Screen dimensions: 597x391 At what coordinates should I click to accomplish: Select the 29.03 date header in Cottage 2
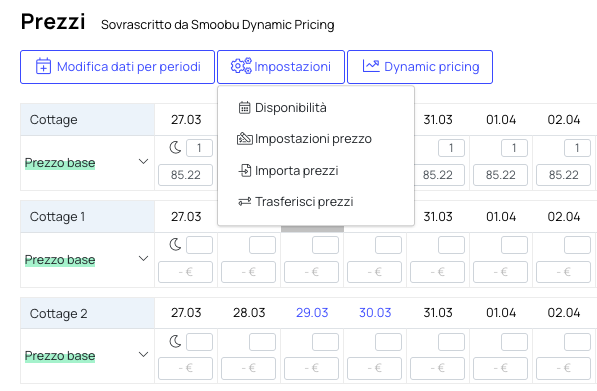[x=312, y=313]
